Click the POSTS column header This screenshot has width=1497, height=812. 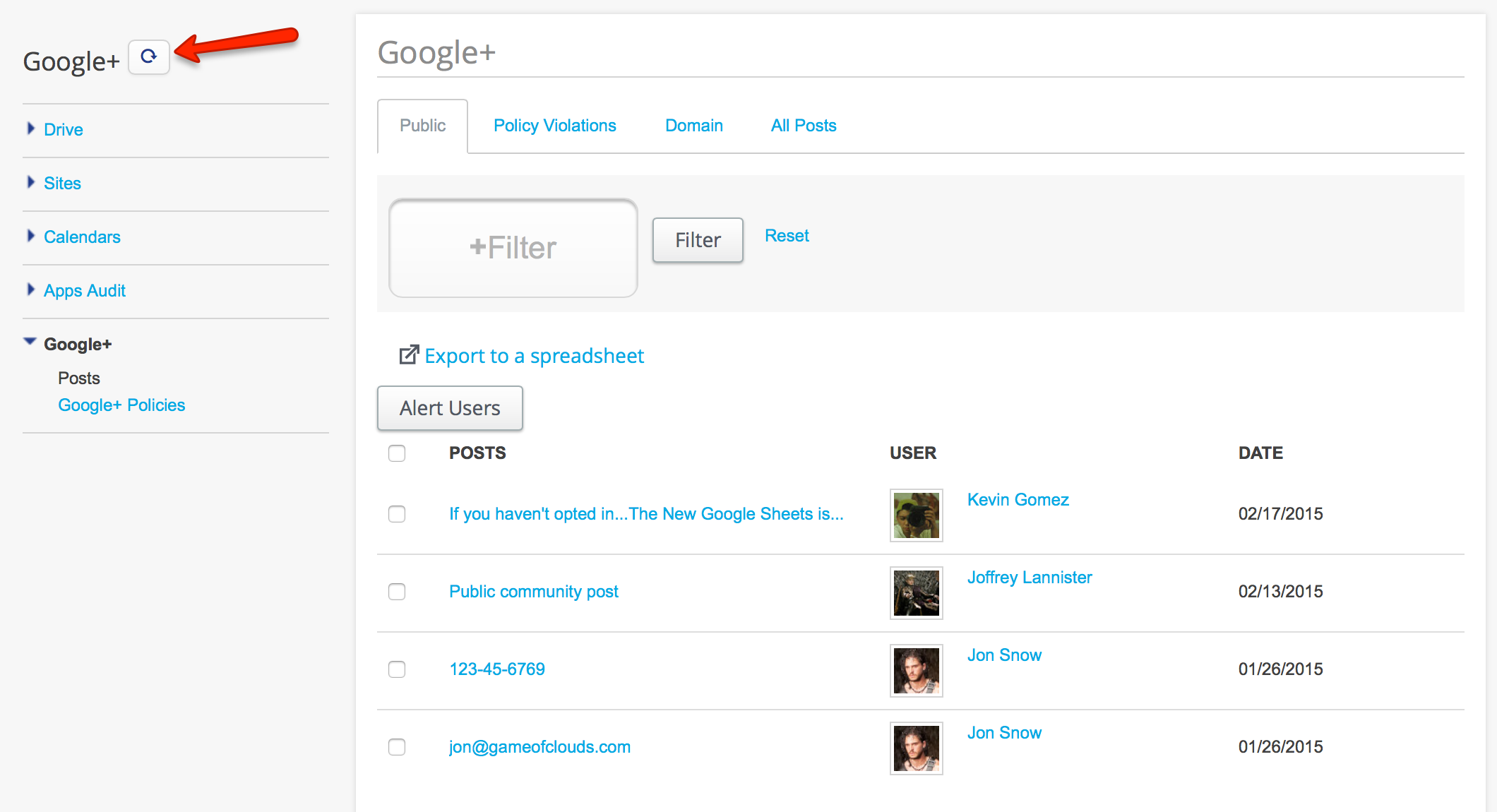coord(477,453)
